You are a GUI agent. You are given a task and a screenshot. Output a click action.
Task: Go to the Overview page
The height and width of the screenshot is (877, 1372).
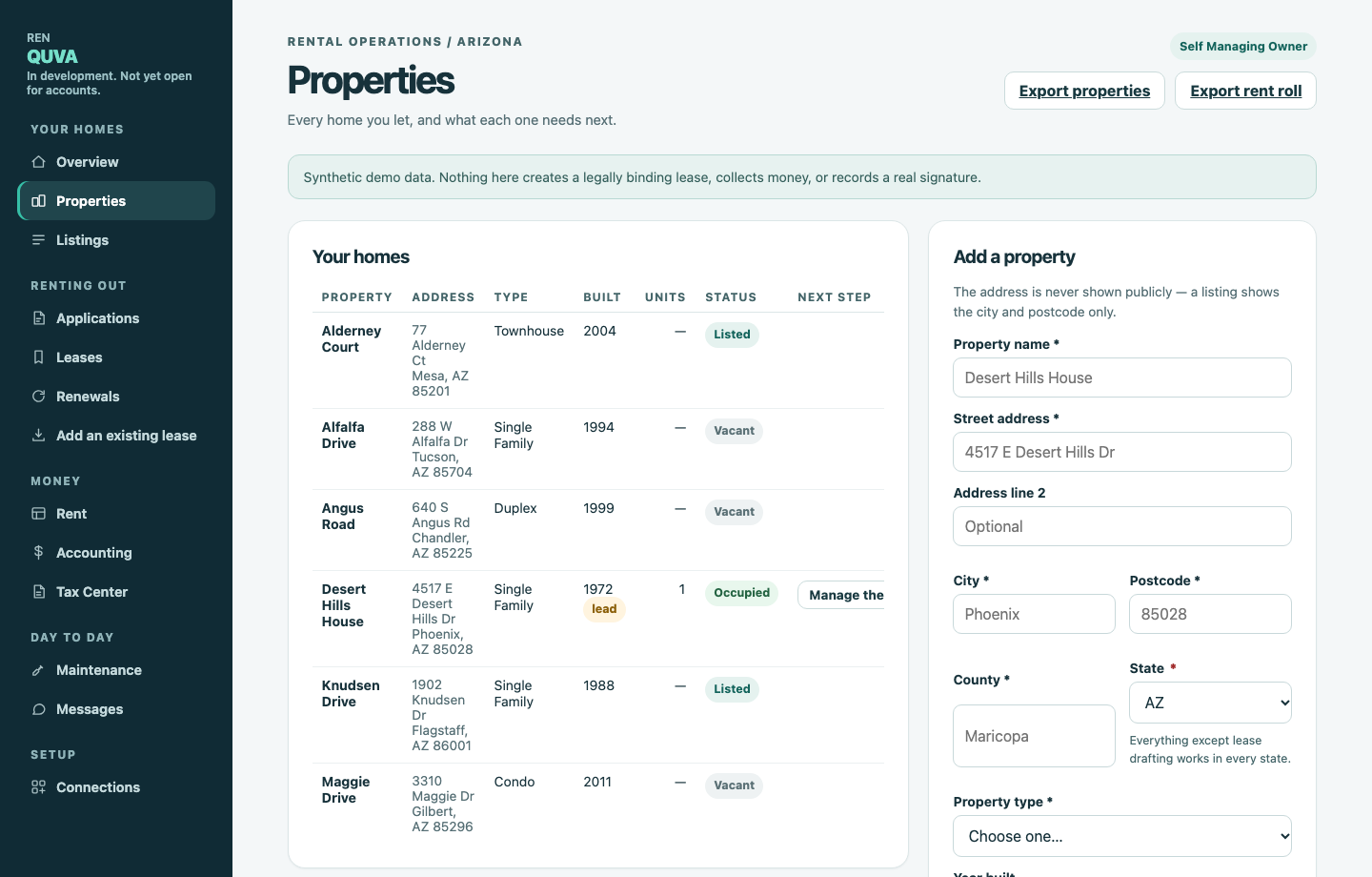(x=116, y=162)
